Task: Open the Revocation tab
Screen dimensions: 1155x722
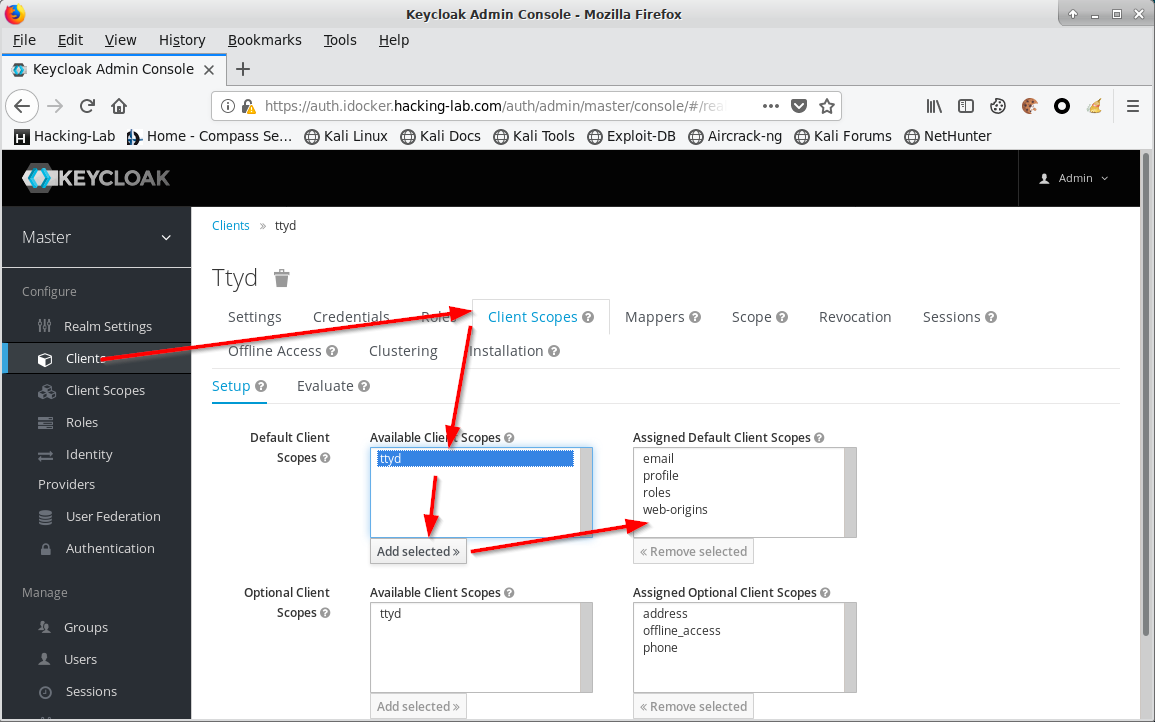Action: click(854, 317)
